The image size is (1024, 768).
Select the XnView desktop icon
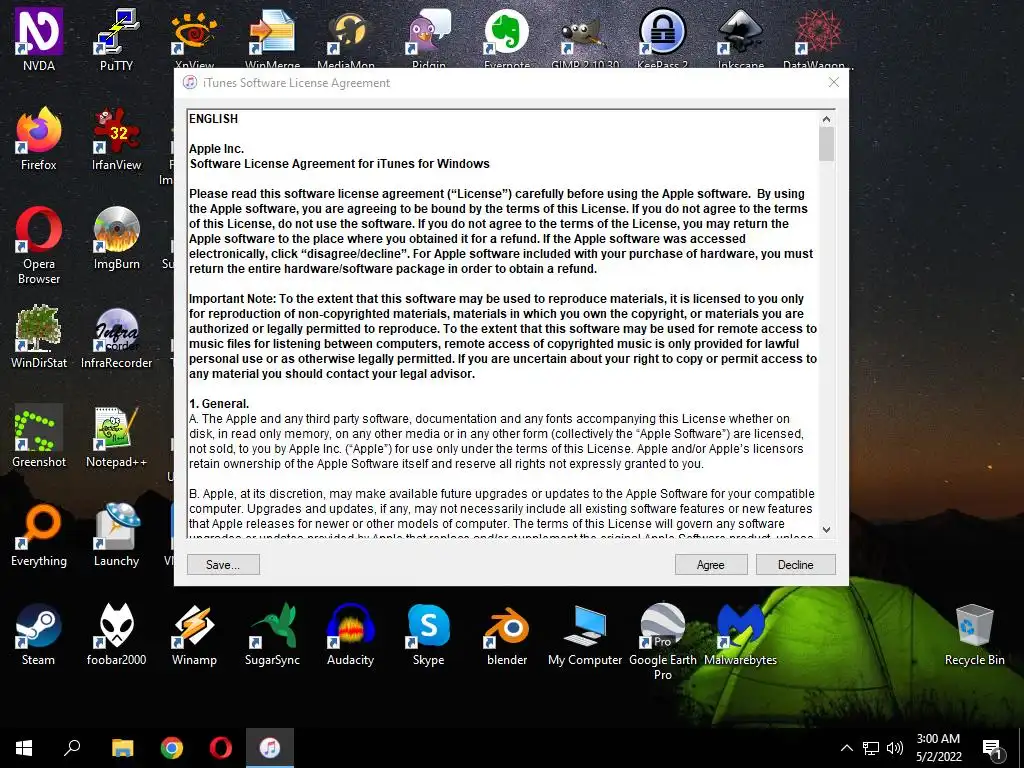point(194,39)
